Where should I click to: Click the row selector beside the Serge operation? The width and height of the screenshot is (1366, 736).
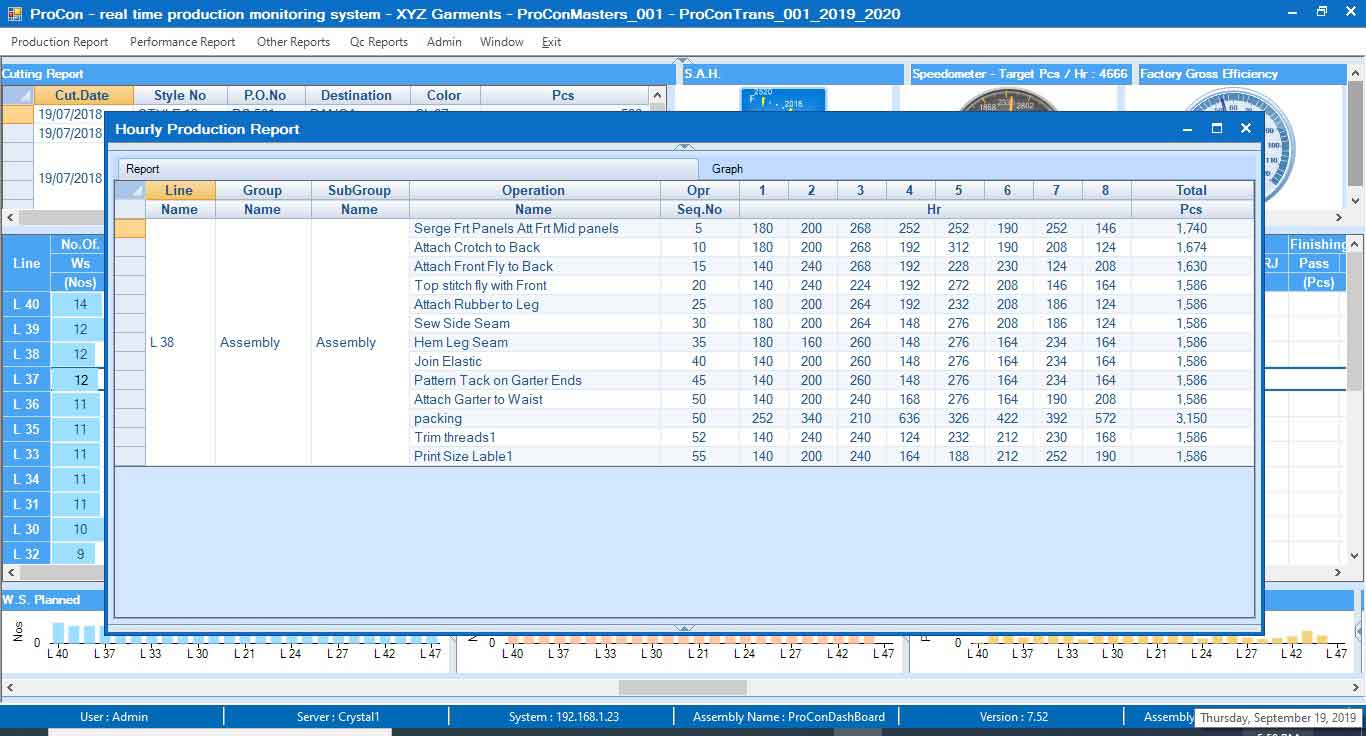[x=130, y=228]
